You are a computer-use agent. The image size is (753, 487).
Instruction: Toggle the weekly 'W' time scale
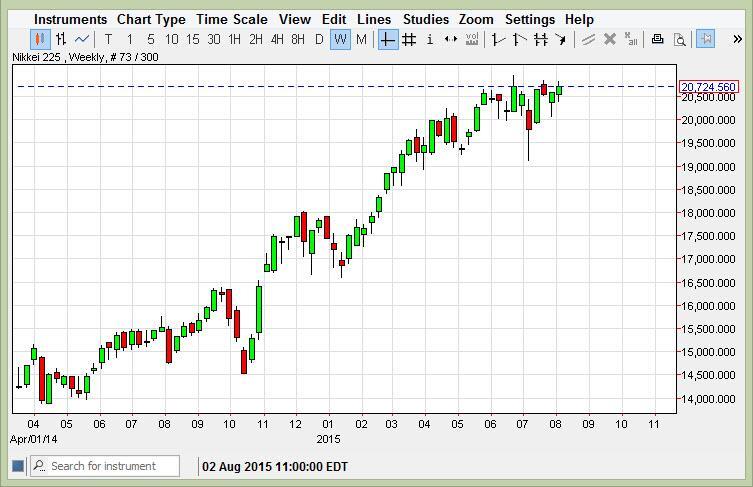340,39
